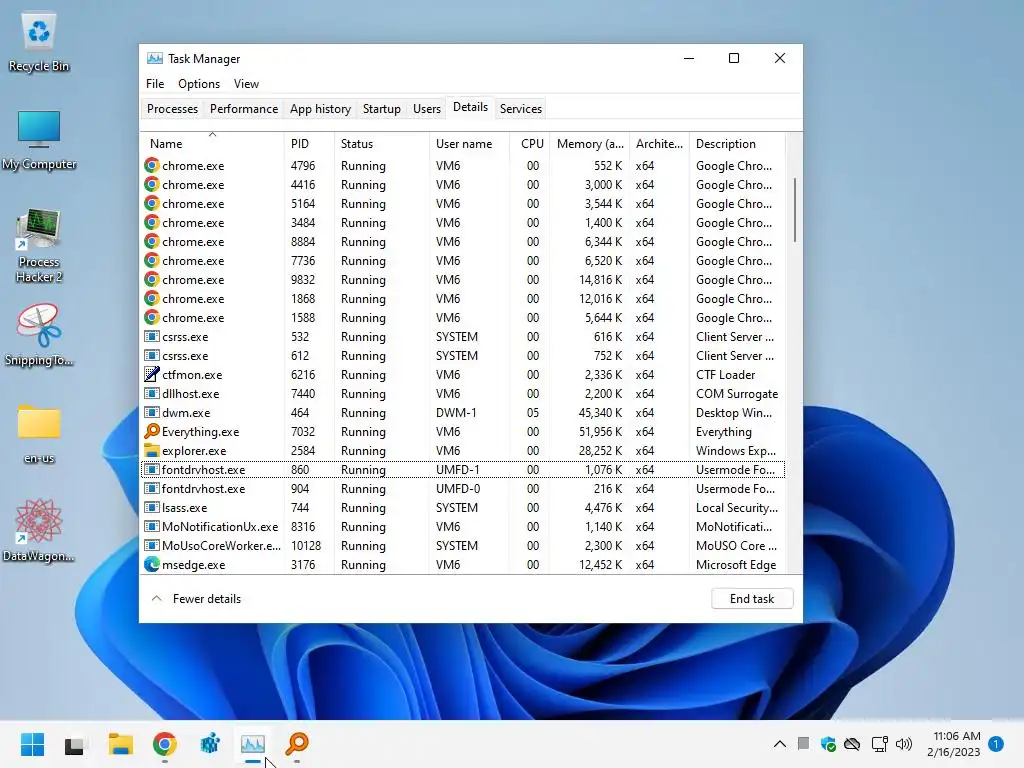Sort by the Status column header

pyautogui.click(x=381, y=144)
